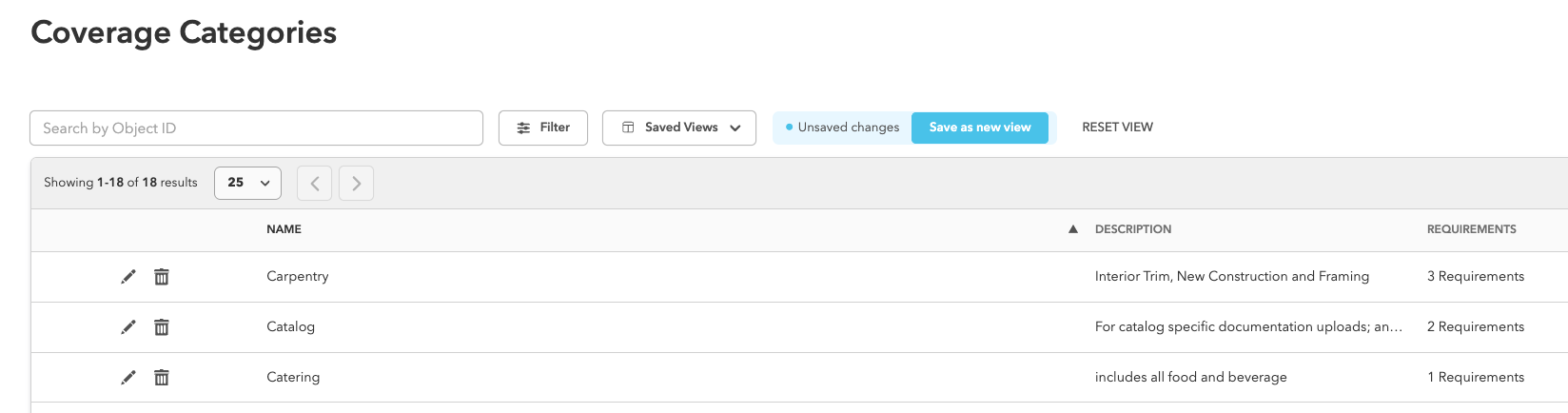Open 1 Requirements for Catering
Image resolution: width=1568 pixels, height=413 pixels.
point(1476,377)
